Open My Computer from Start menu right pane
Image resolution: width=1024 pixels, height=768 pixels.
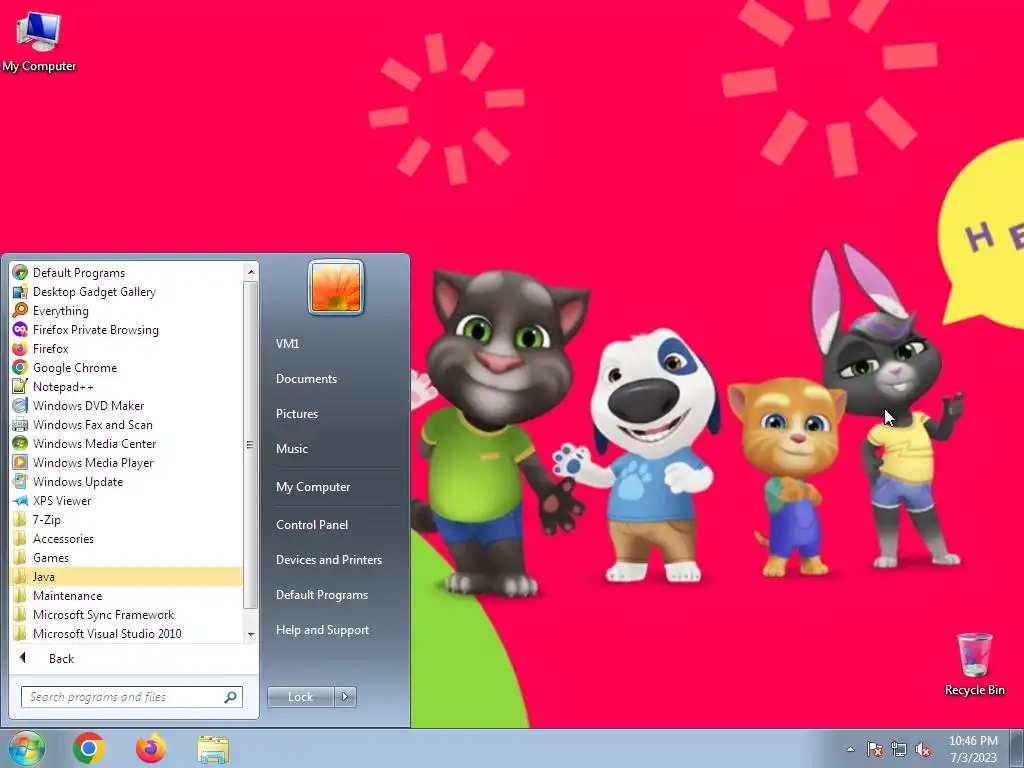313,487
